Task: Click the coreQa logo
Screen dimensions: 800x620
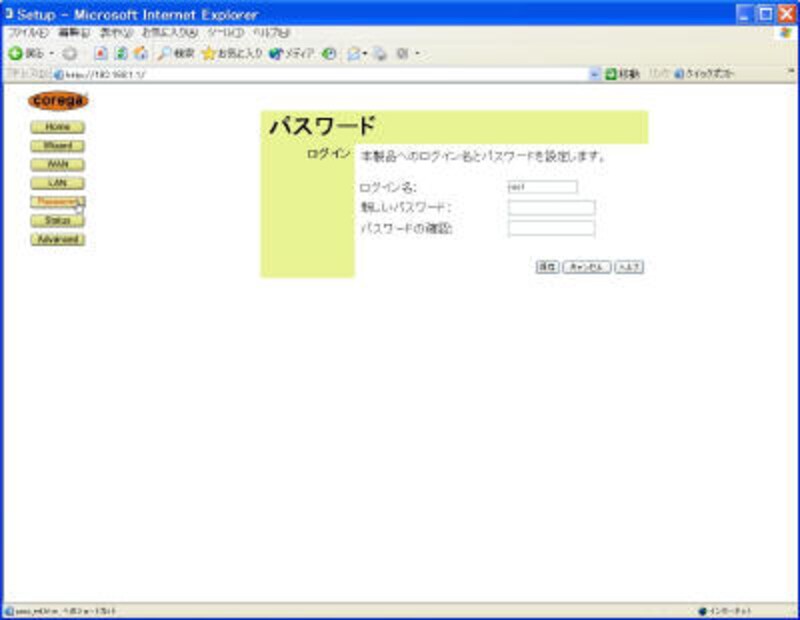Action: [x=58, y=100]
